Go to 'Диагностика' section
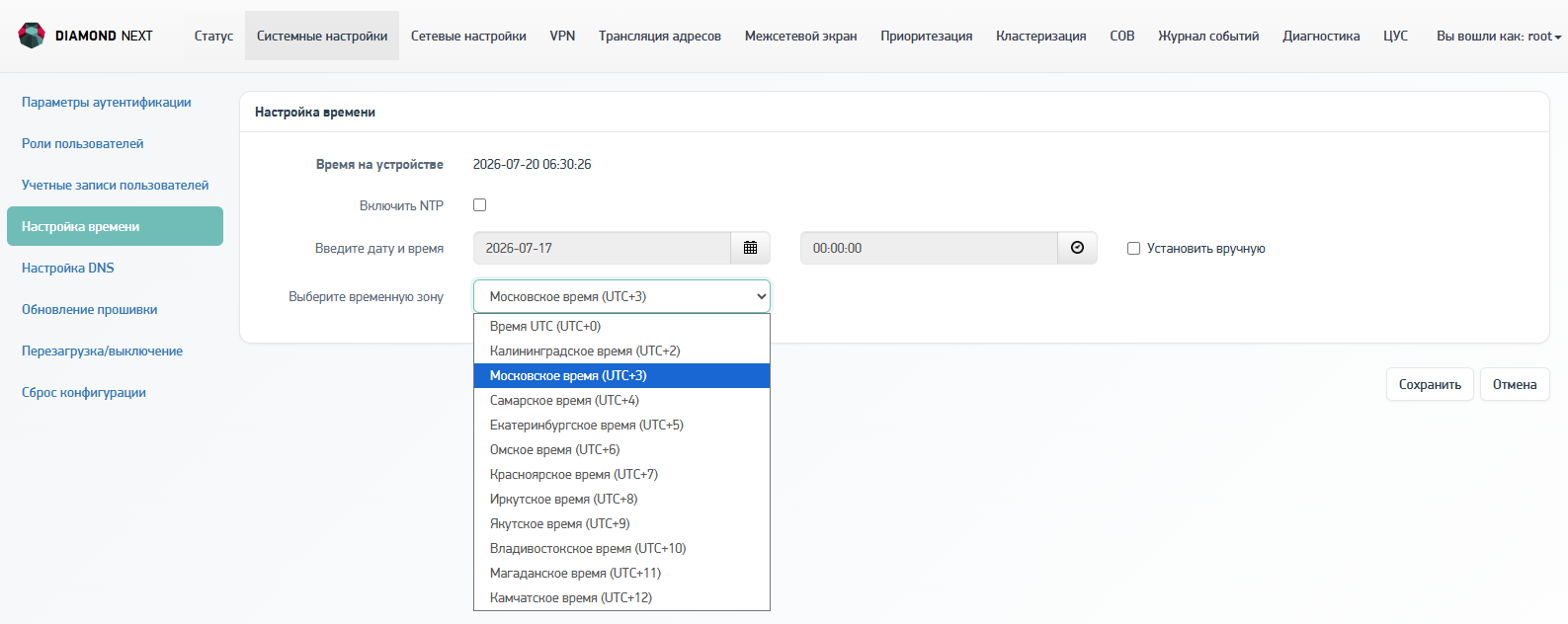1568x624 pixels. tap(1321, 36)
